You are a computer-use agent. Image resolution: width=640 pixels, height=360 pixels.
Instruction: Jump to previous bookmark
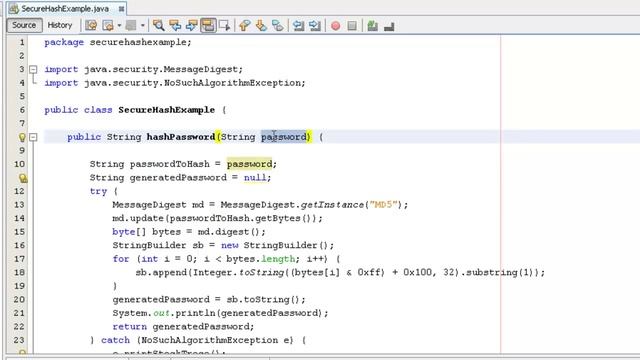244,26
